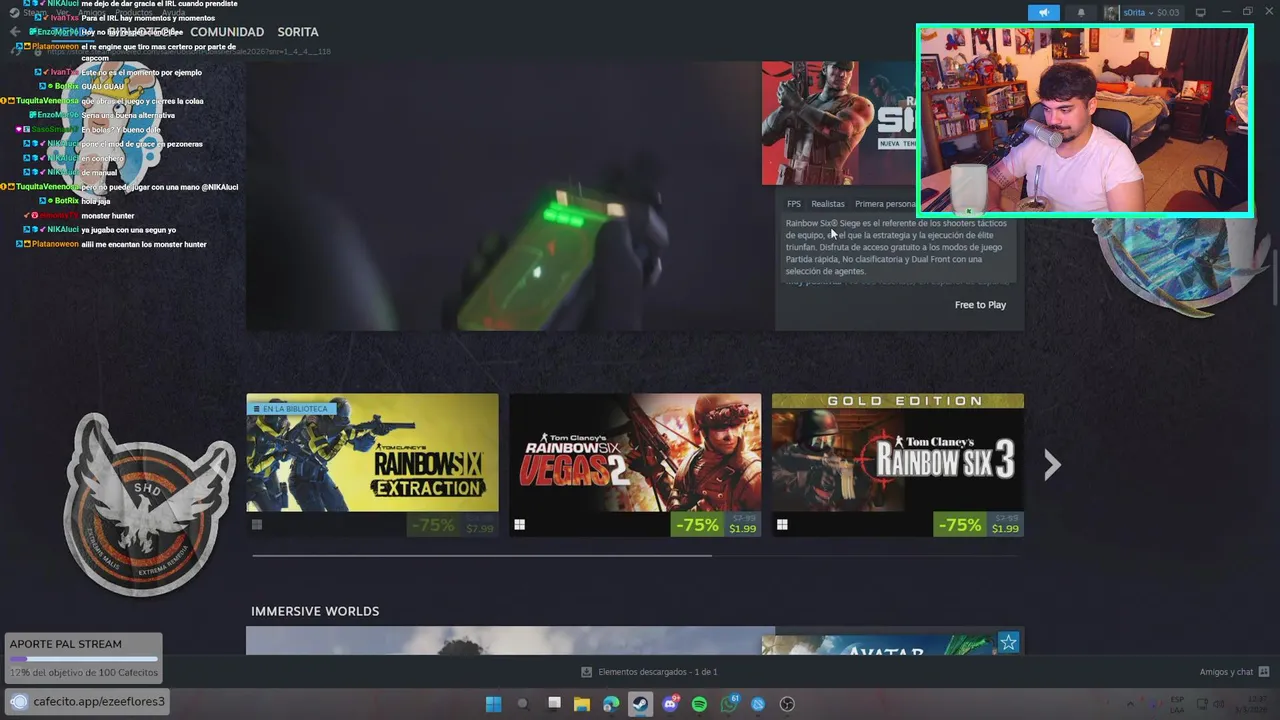
Task: Click the carousel horizontal scroll bar
Action: point(482,555)
